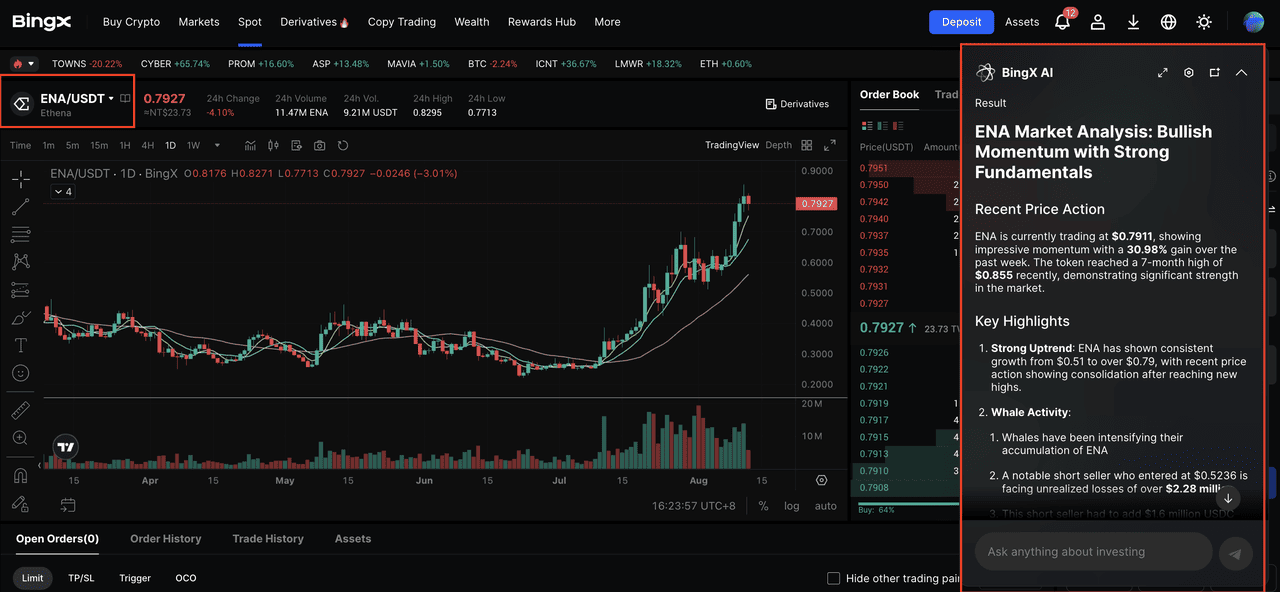Switch the chart to Depth view
The width and height of the screenshot is (1280, 592).
pyautogui.click(x=778, y=145)
